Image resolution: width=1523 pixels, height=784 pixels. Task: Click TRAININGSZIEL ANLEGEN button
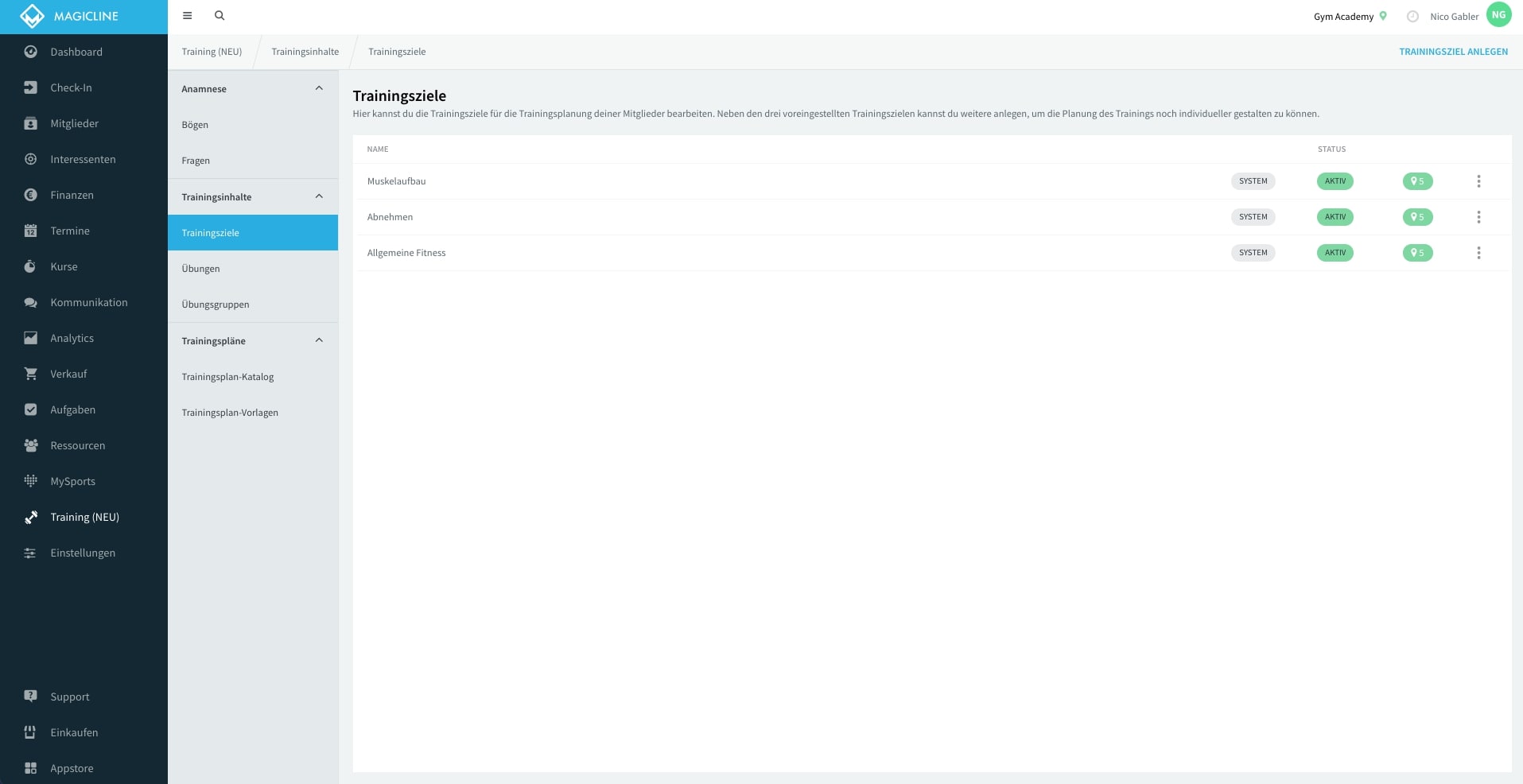[1453, 52]
